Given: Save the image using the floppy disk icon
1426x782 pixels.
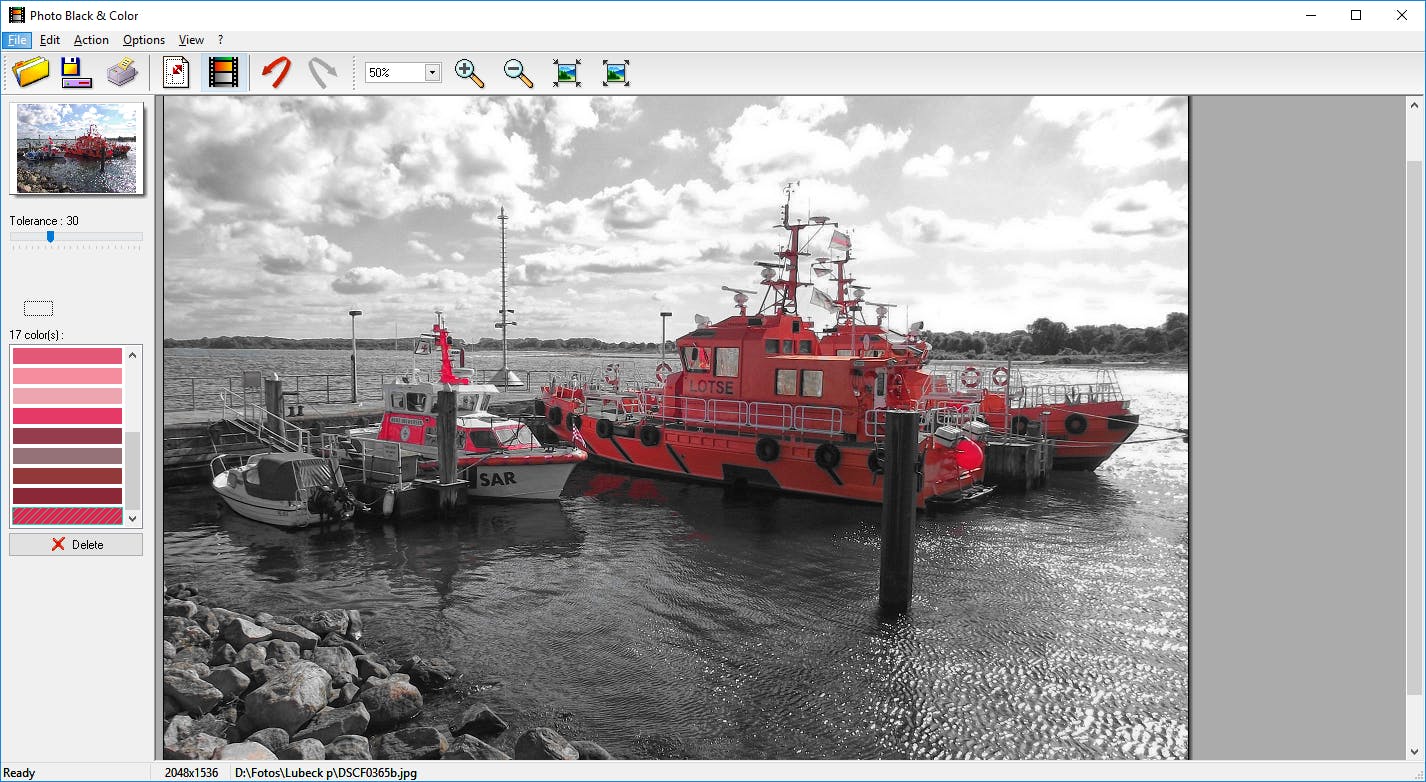Looking at the screenshot, I should pyautogui.click(x=76, y=72).
